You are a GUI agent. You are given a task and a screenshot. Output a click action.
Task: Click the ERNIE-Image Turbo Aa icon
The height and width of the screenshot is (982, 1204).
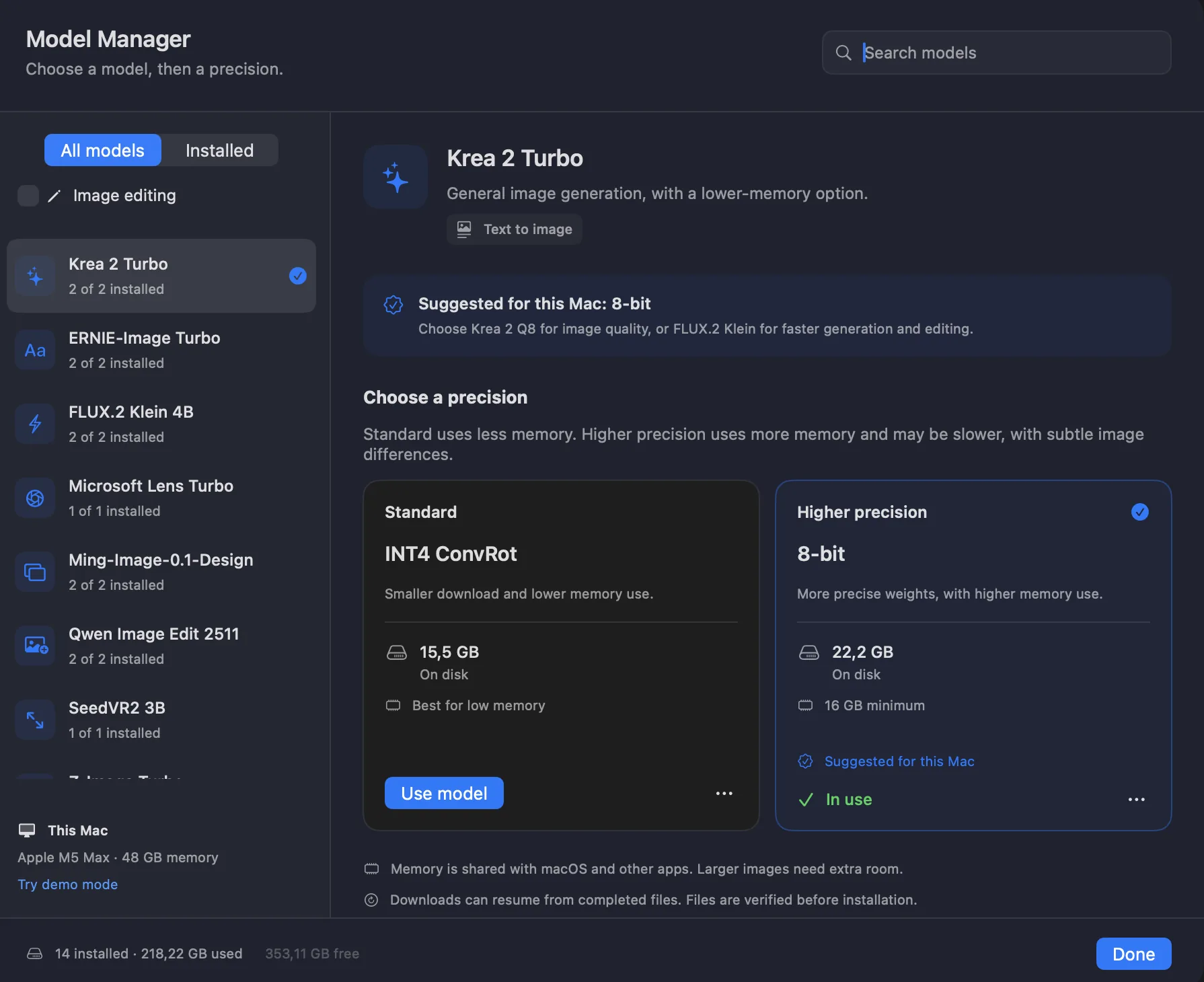(35, 350)
